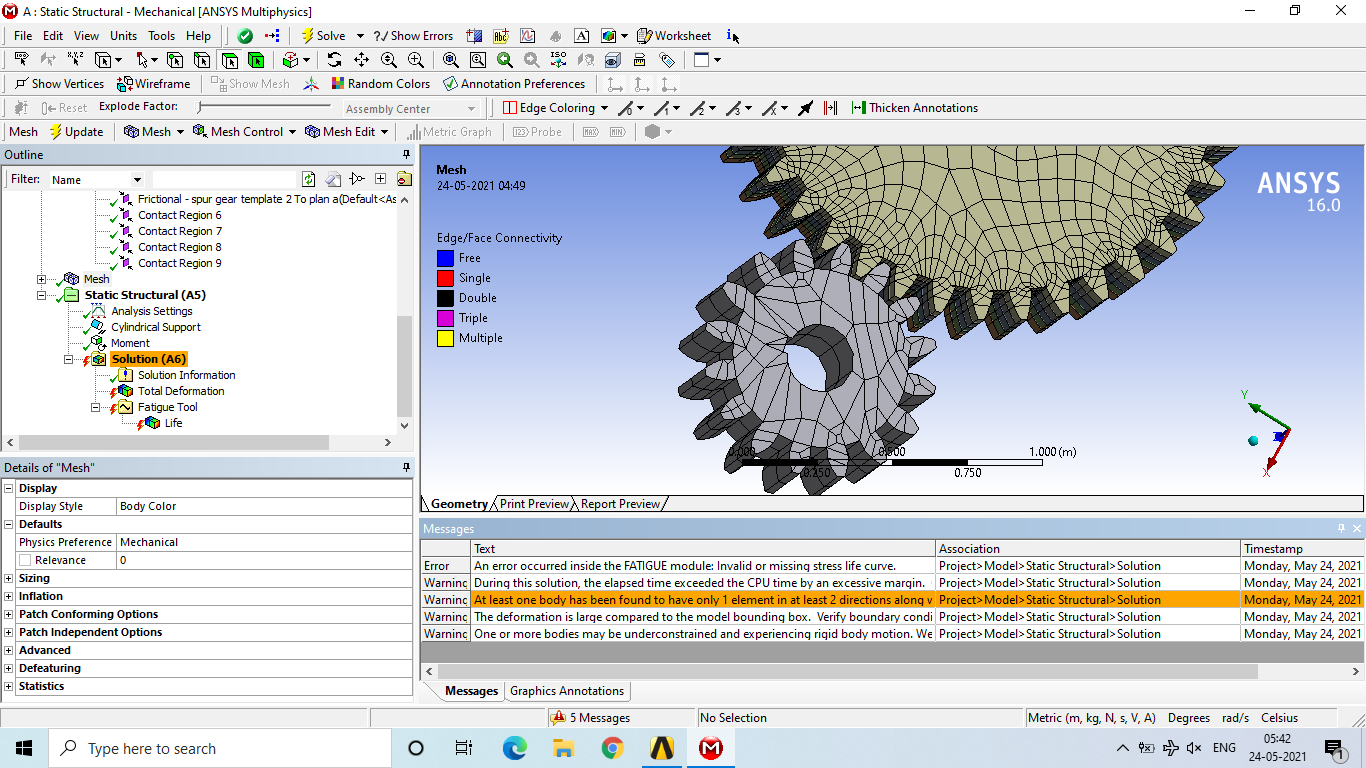Click the red Single color swatch

point(445,278)
